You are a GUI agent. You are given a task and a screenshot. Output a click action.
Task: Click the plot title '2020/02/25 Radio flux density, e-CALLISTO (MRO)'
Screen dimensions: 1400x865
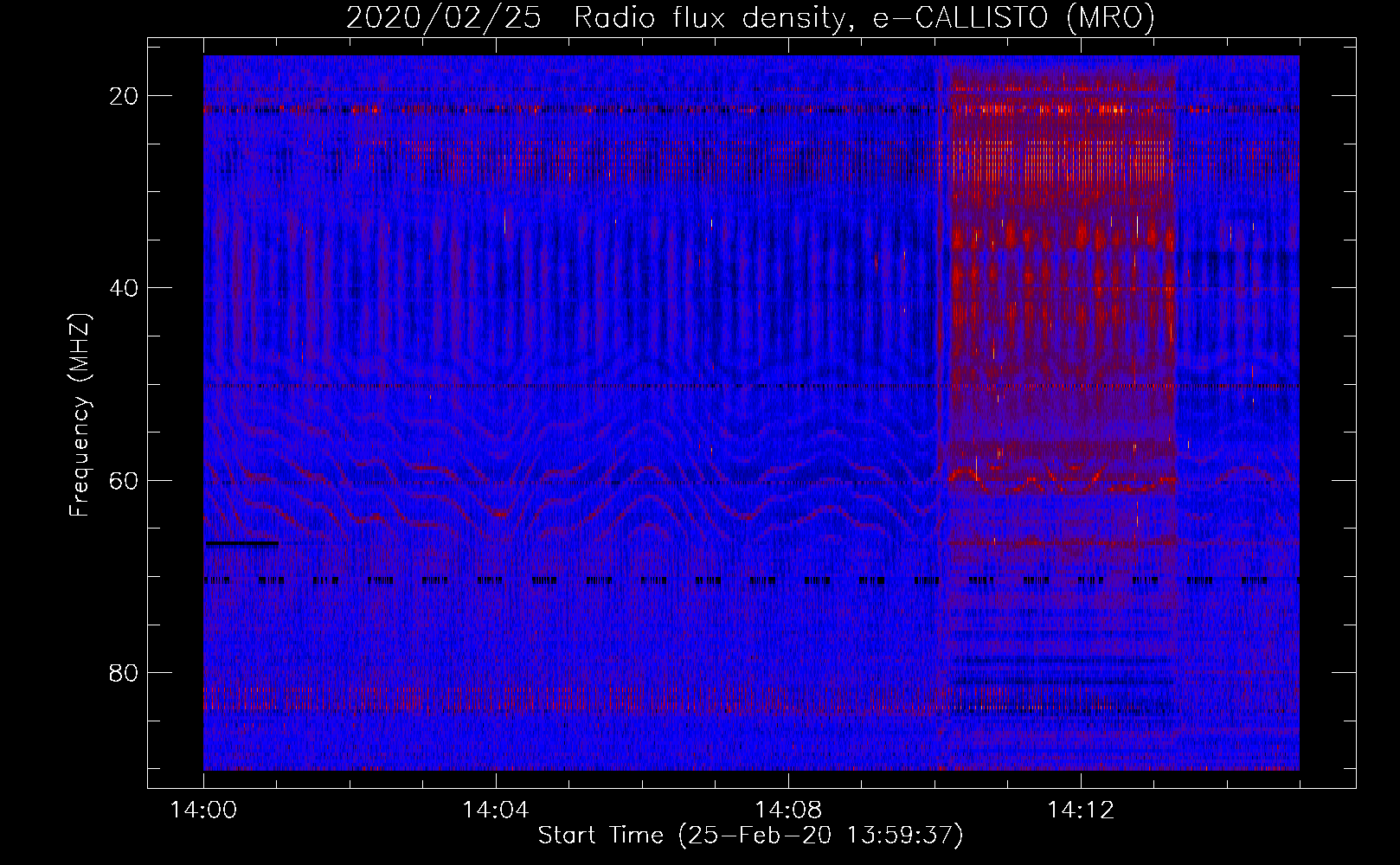coord(750,17)
